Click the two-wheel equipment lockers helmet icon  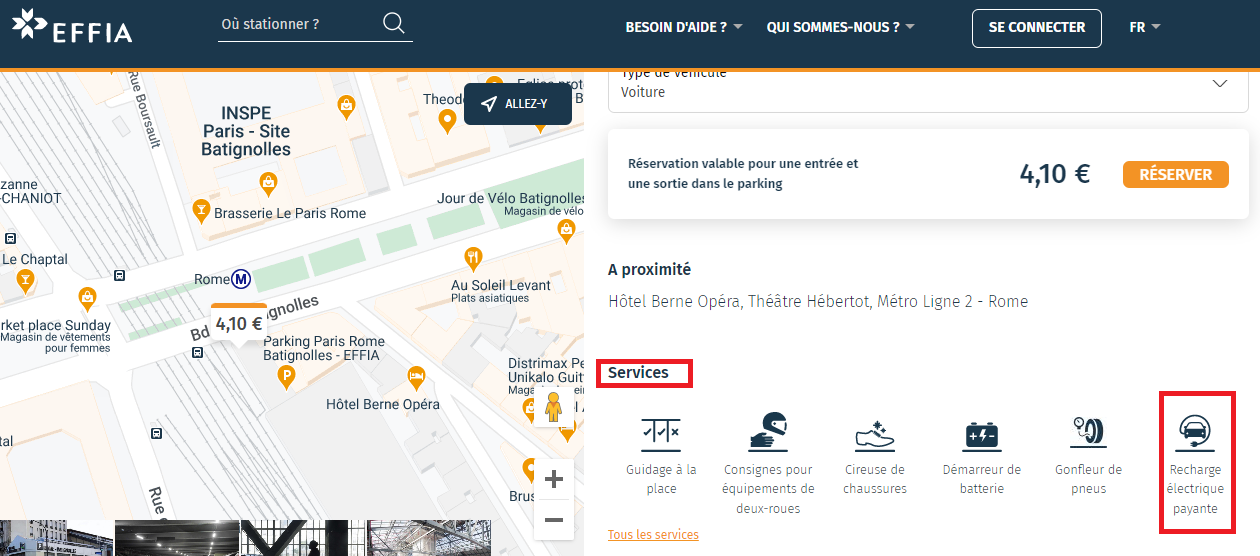coord(768,432)
